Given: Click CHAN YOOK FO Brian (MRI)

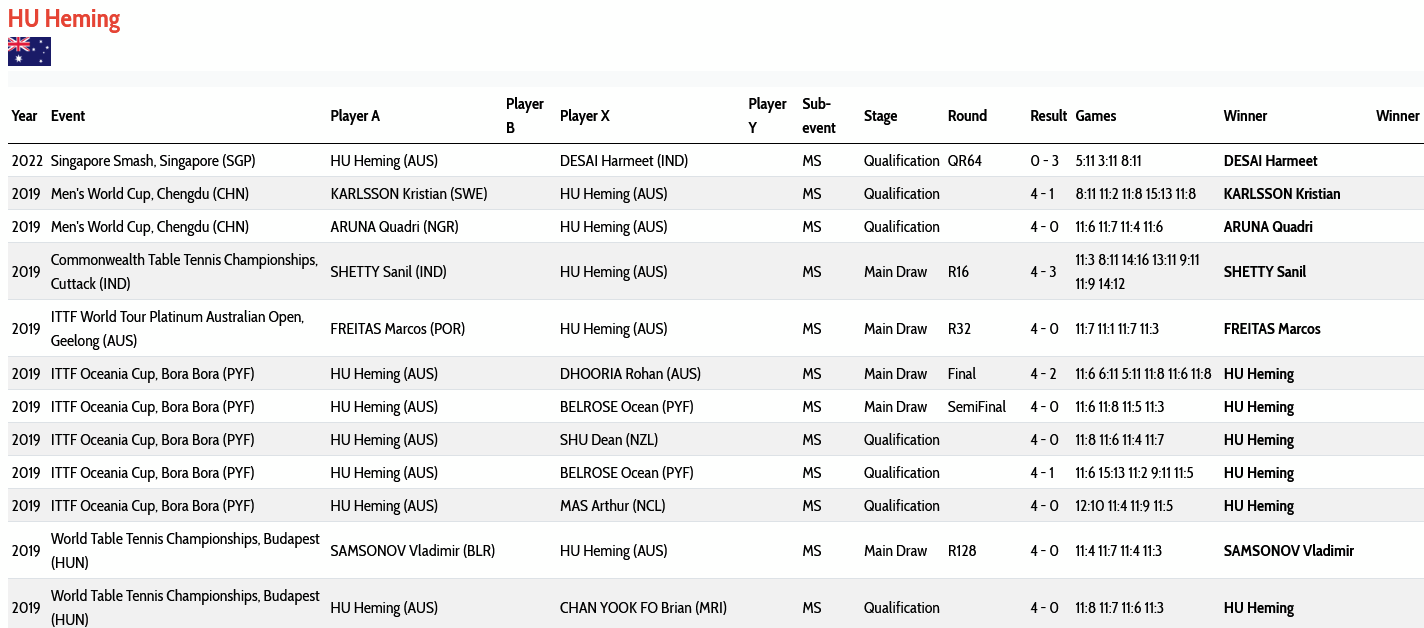Looking at the screenshot, I should [643, 608].
